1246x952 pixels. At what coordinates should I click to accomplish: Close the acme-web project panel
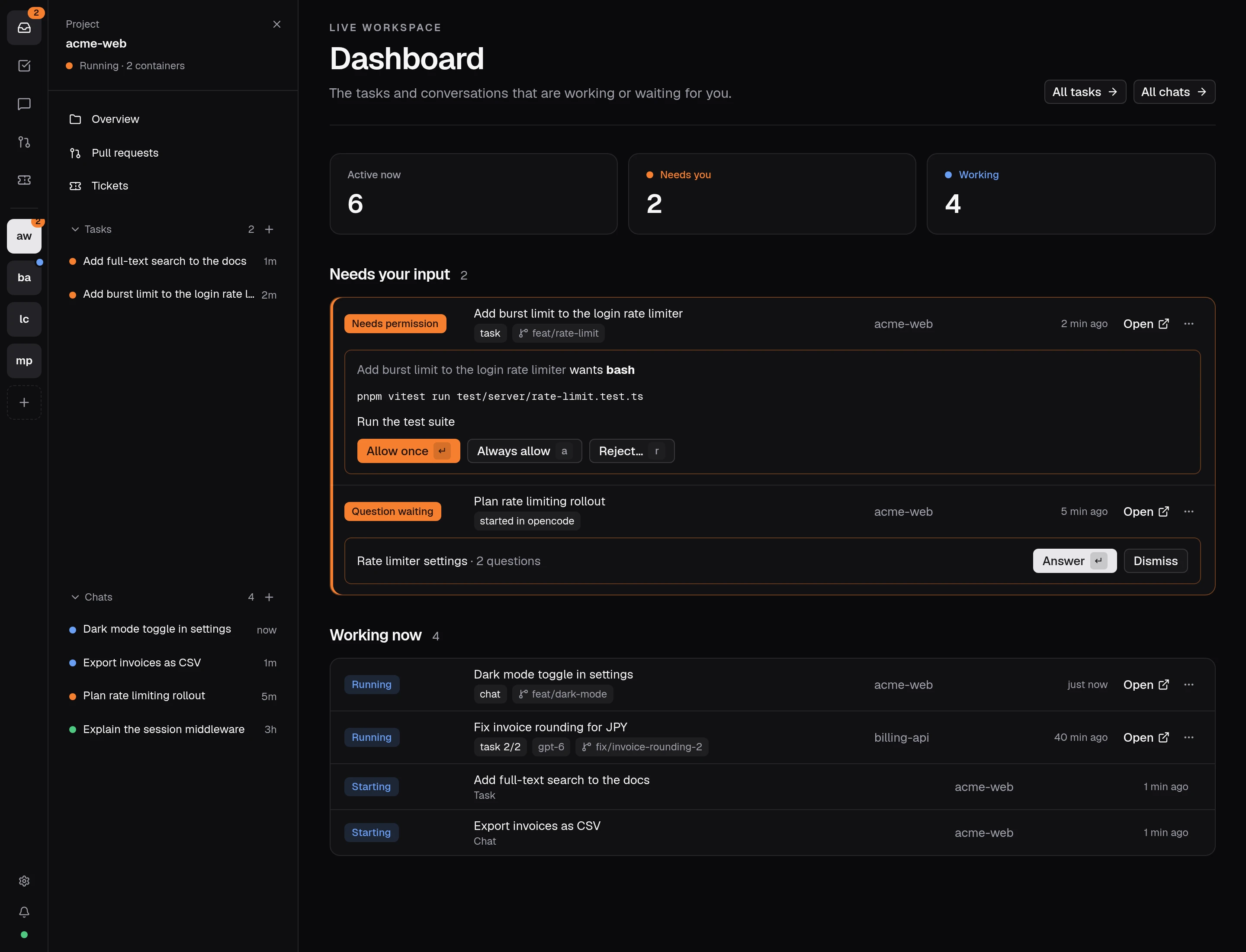pos(276,24)
